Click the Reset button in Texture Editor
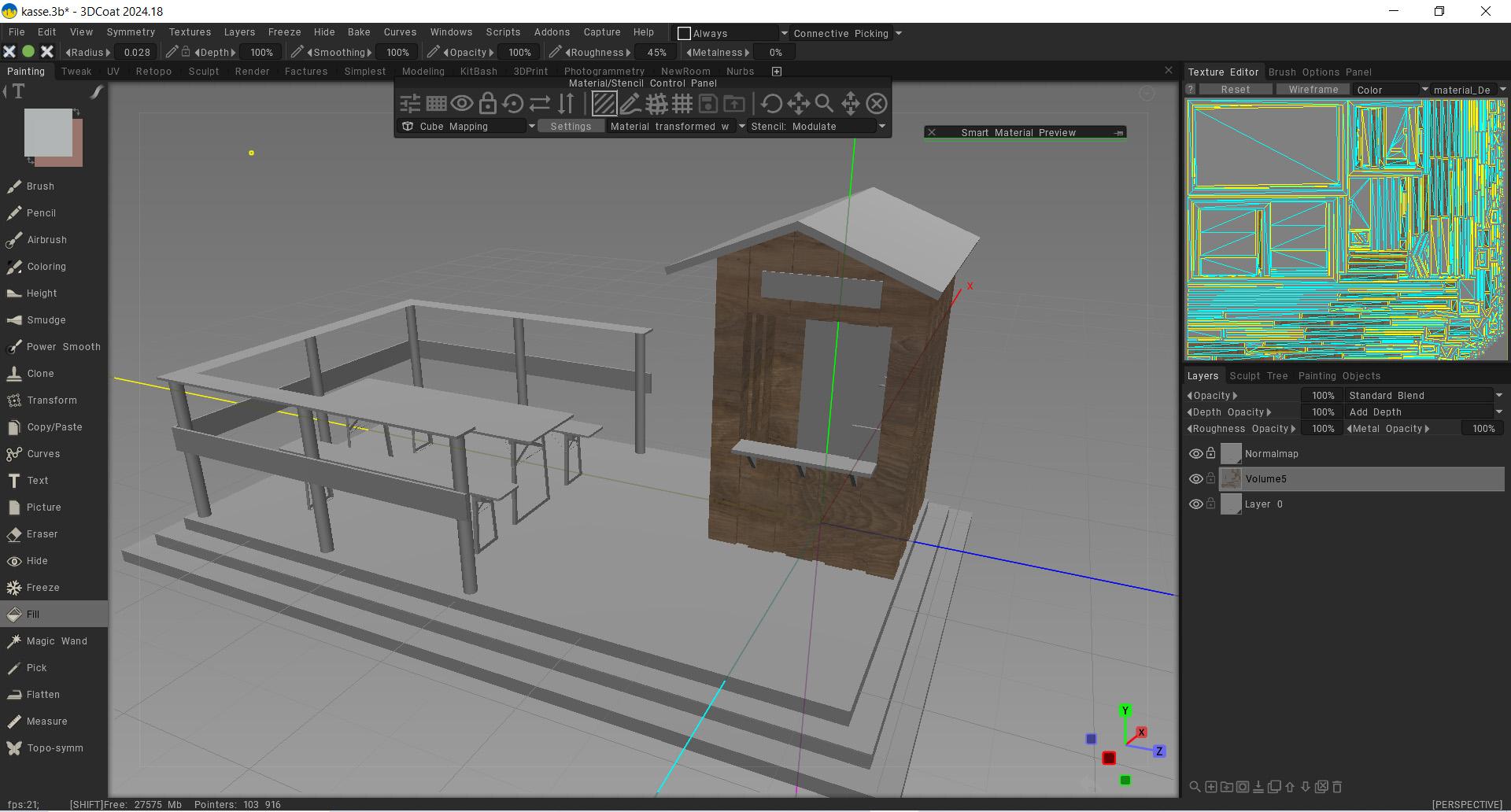This screenshot has height=812, width=1511. (1235, 90)
